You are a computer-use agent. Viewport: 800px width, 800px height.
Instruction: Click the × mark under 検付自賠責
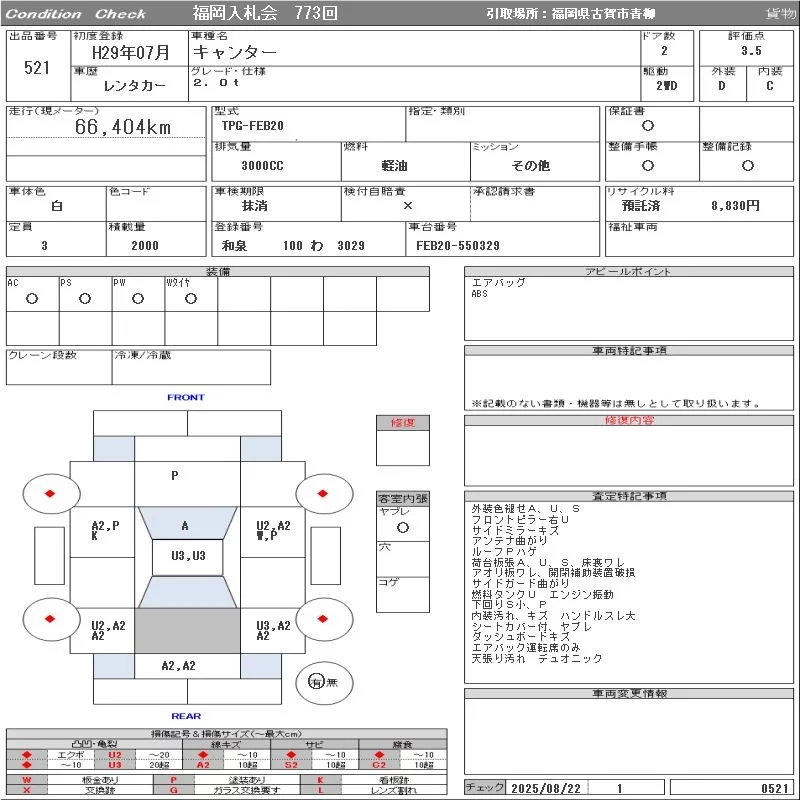408,206
